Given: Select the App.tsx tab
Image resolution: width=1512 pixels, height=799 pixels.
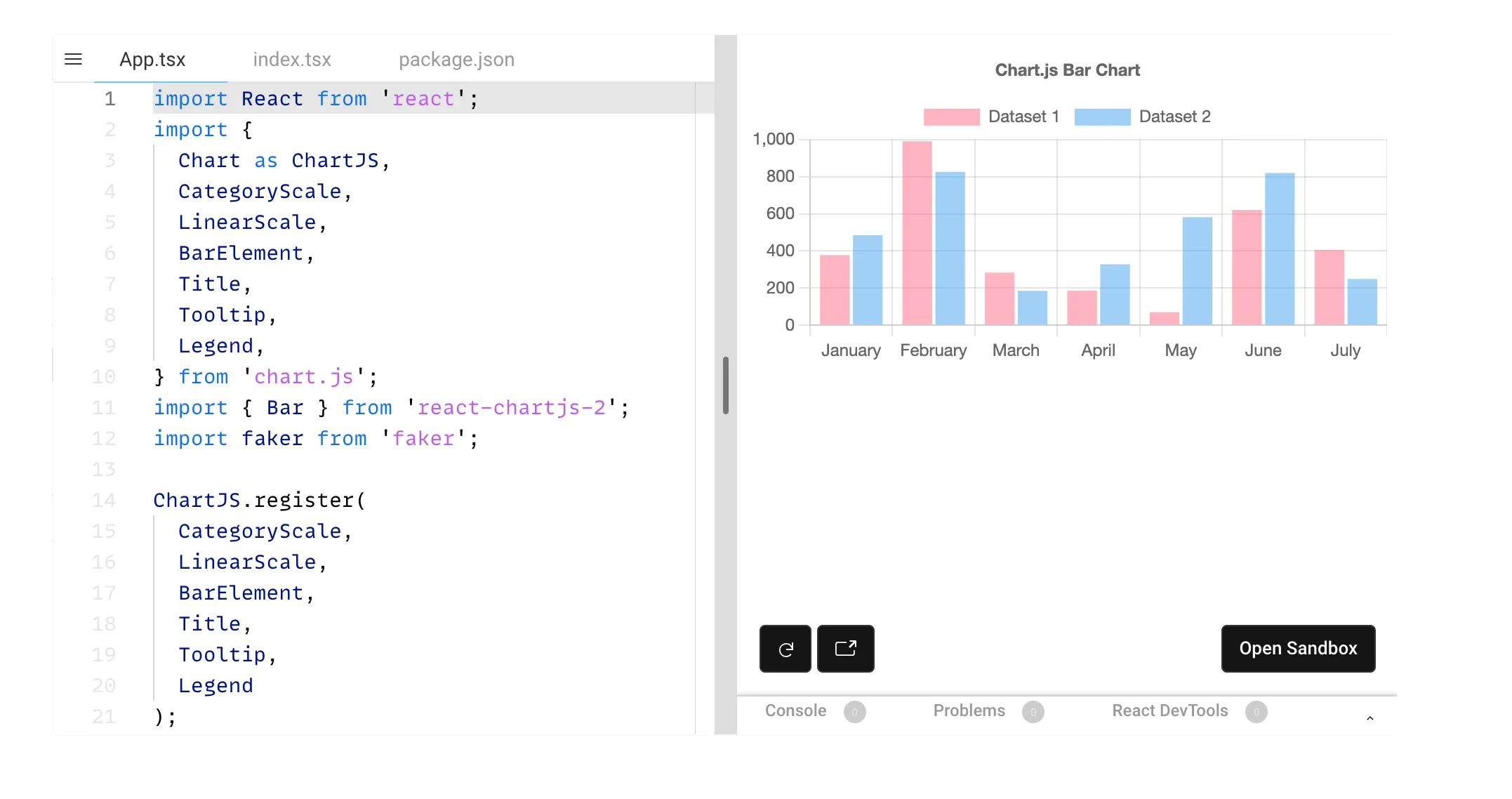Looking at the screenshot, I should coord(152,59).
